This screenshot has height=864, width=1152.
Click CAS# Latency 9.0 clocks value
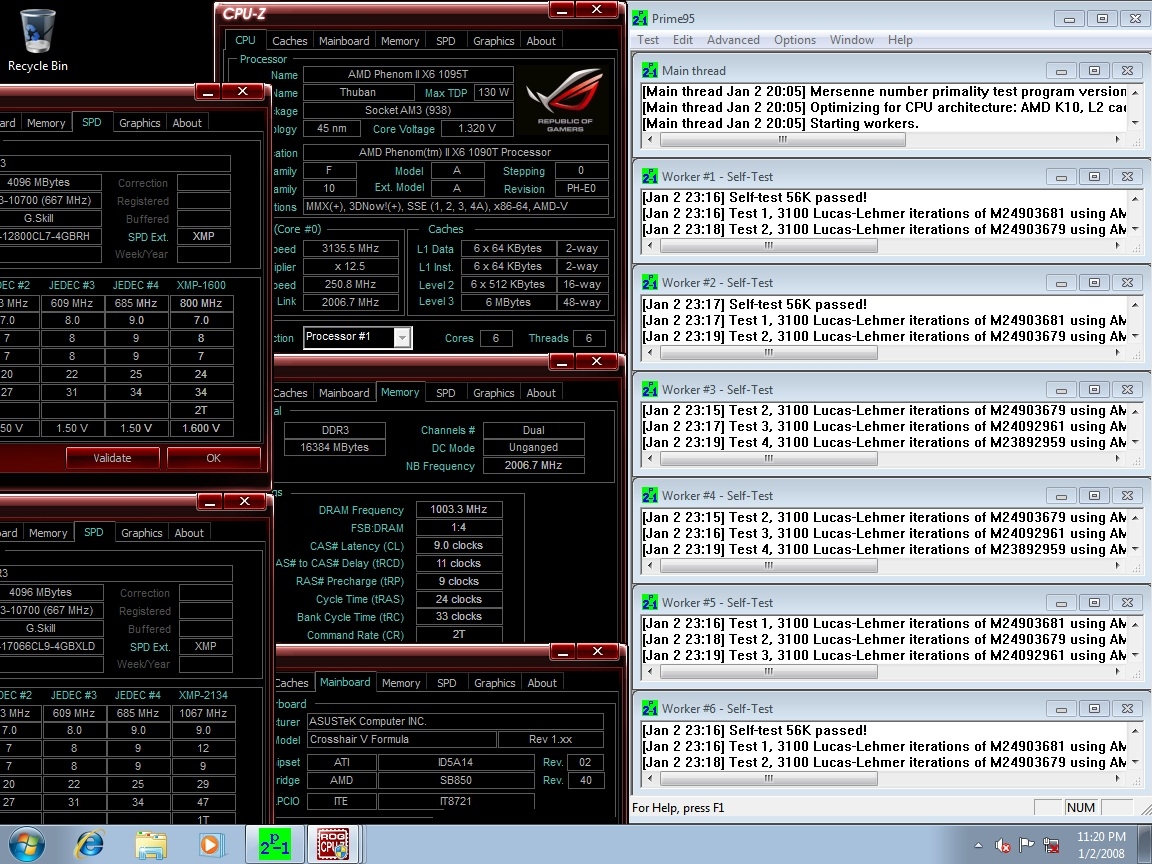point(458,545)
